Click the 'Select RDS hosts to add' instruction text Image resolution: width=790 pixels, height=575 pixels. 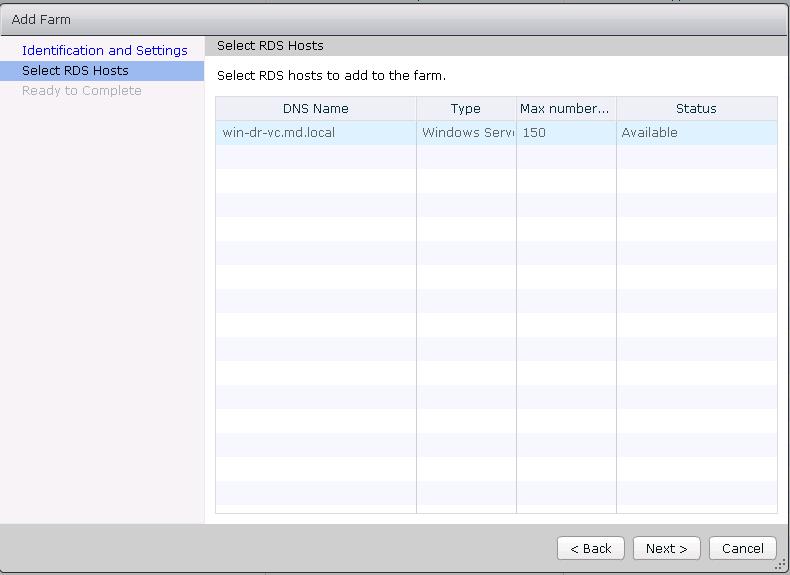(x=331, y=75)
